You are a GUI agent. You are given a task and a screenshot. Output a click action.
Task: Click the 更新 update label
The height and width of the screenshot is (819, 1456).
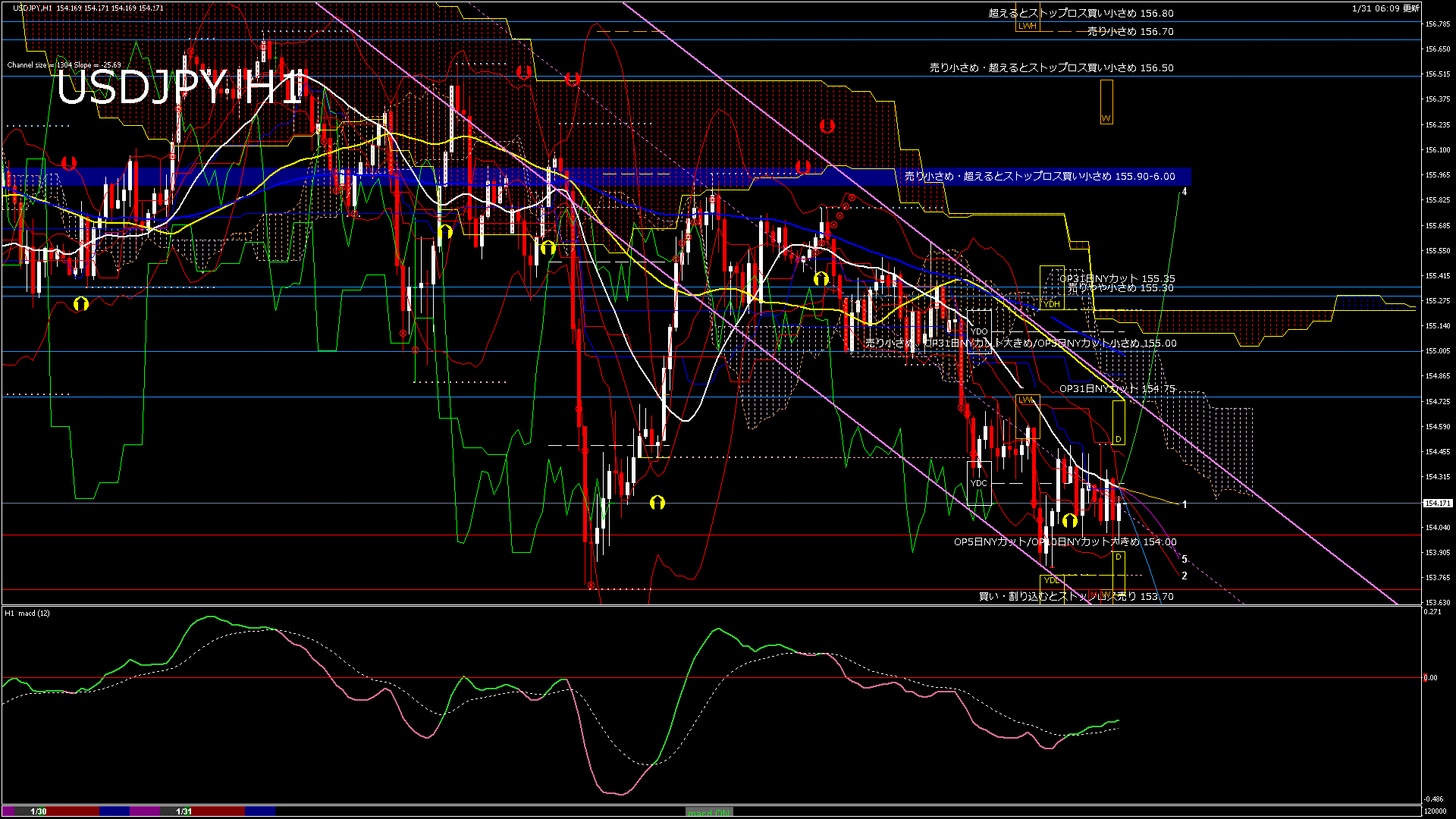pos(1411,8)
